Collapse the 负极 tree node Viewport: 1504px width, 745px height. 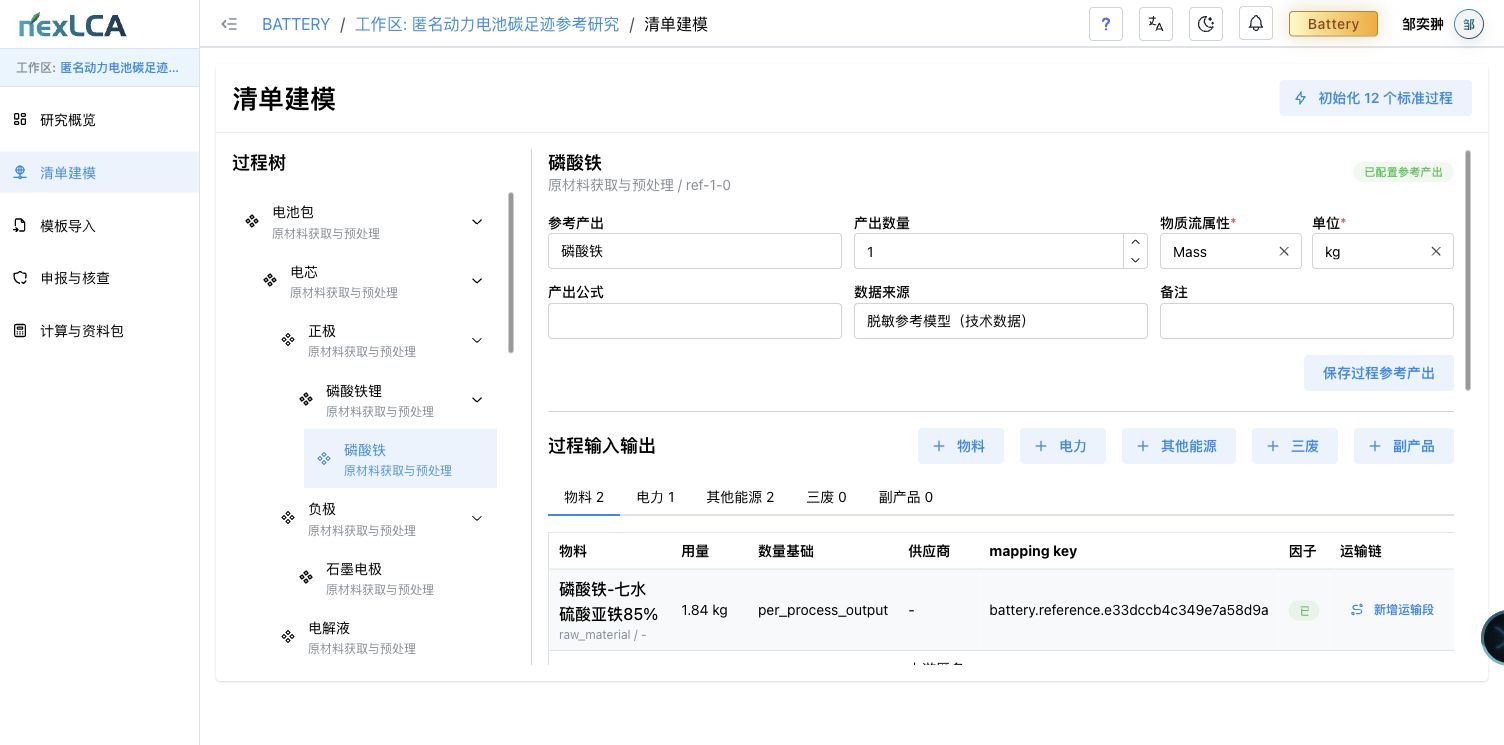pyautogui.click(x=477, y=518)
